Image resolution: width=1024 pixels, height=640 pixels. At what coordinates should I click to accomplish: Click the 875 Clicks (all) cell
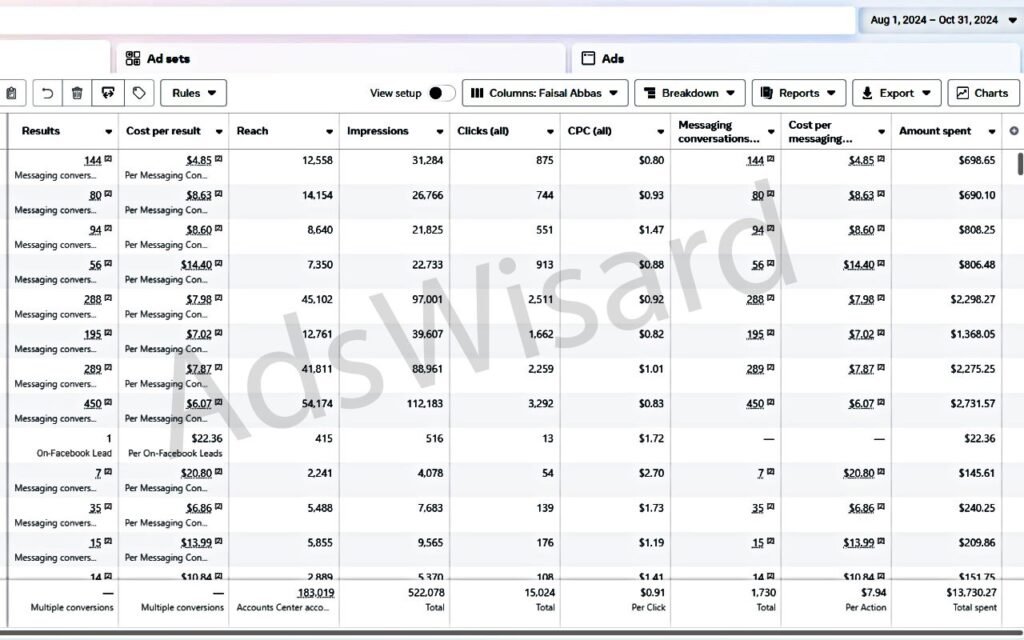545,161
